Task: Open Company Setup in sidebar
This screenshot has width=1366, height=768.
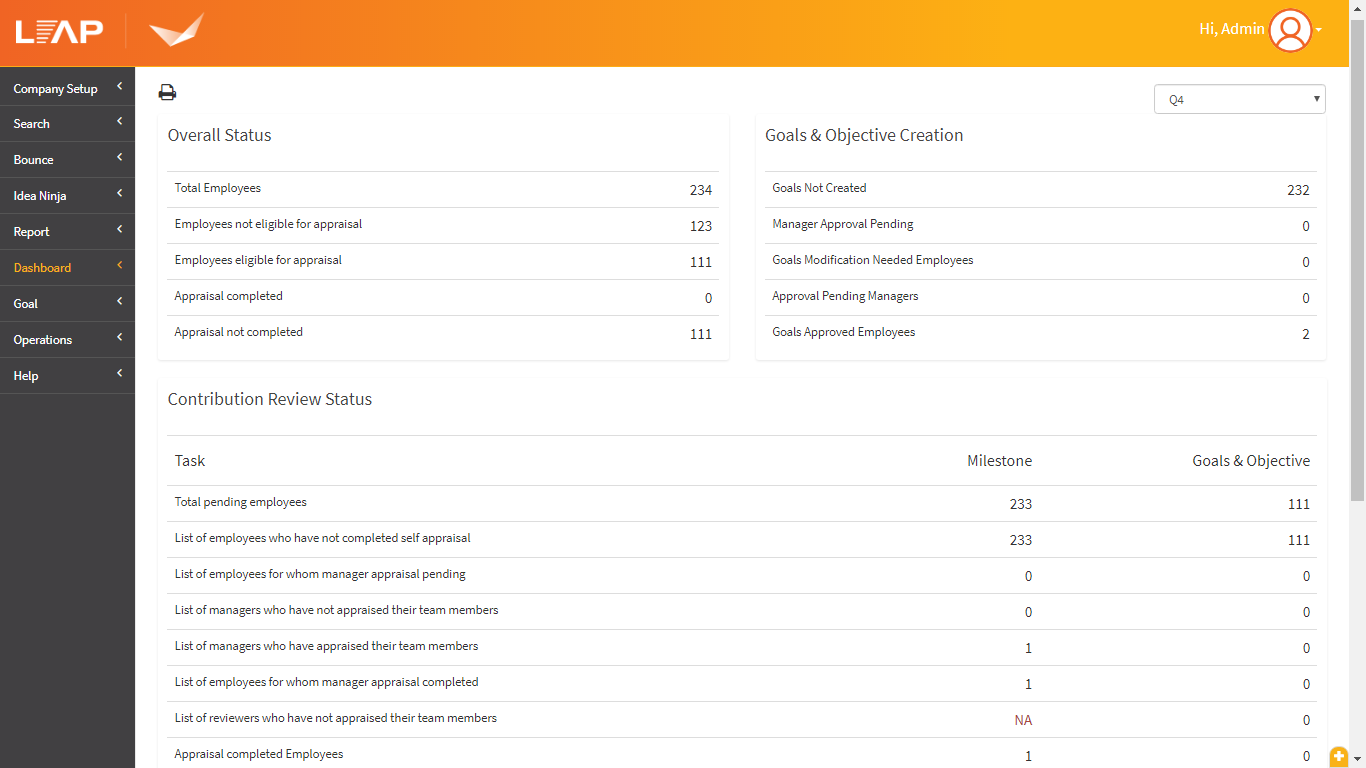Action: point(56,89)
